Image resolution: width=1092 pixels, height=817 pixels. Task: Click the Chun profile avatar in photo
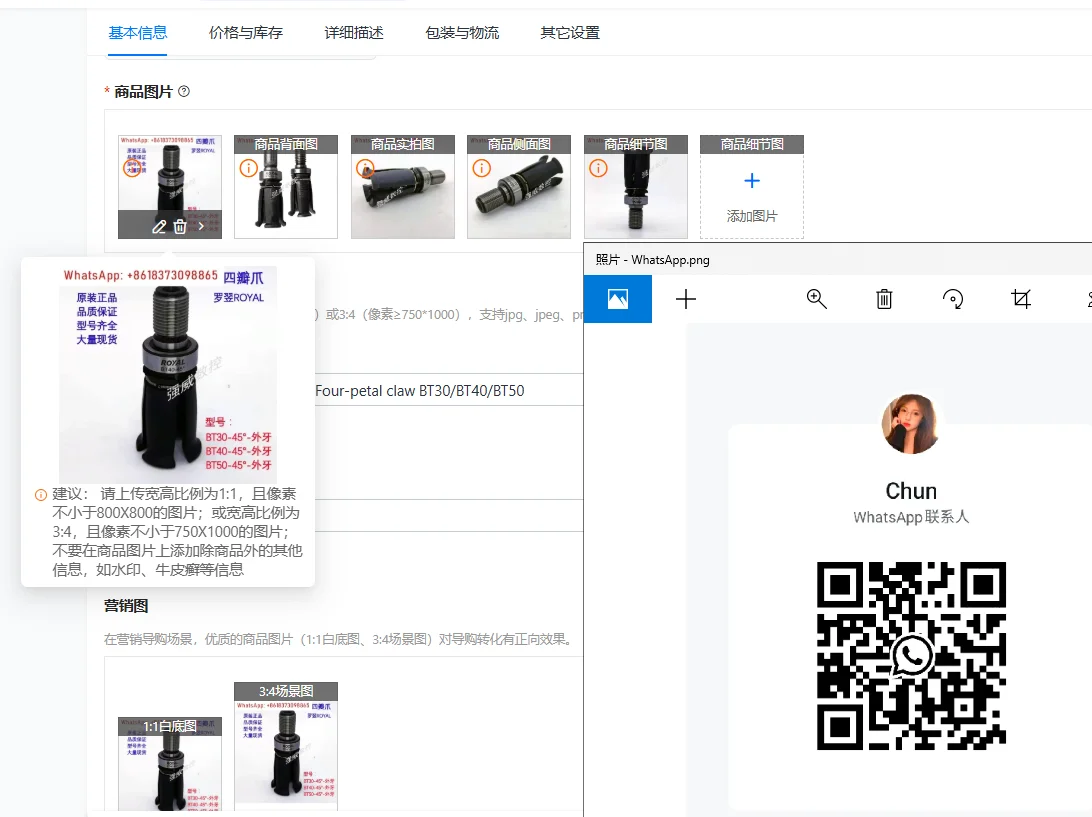tap(910, 423)
